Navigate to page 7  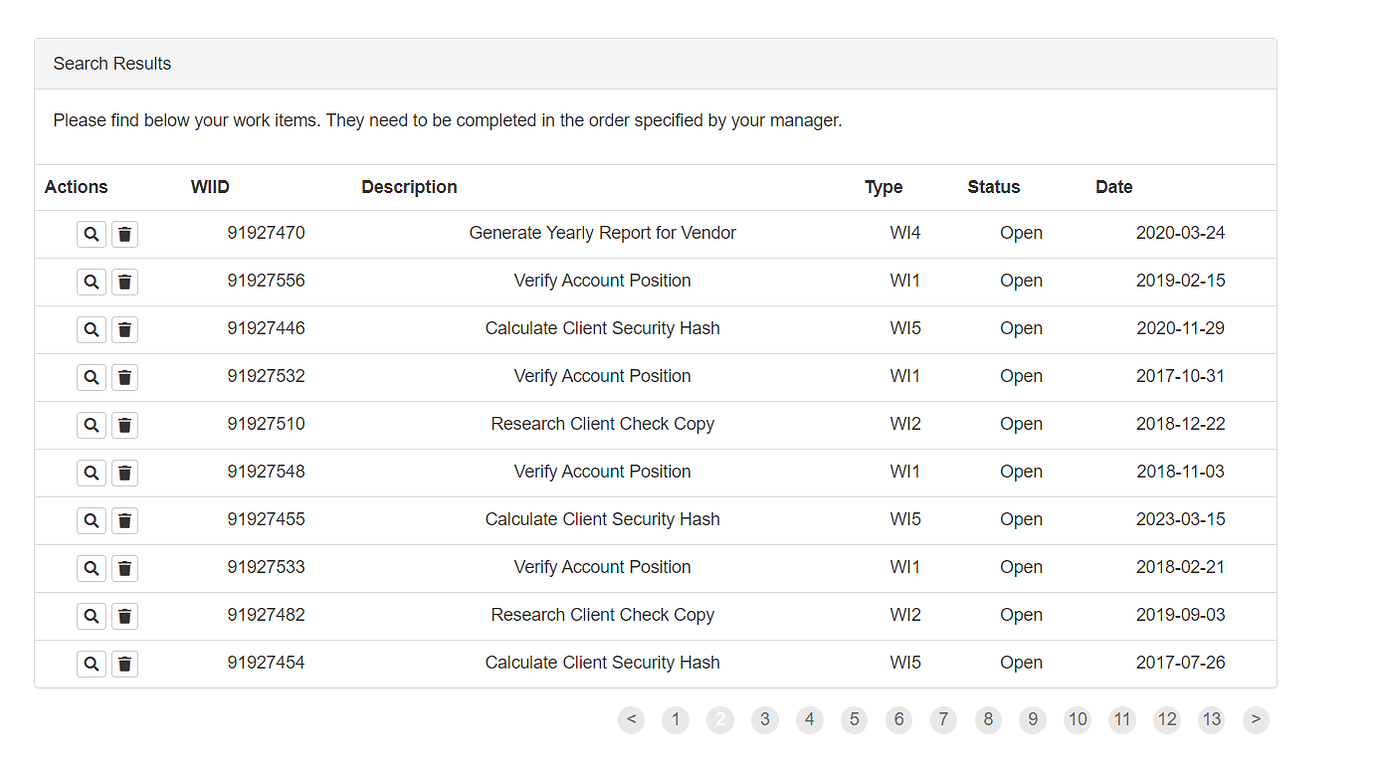pos(943,719)
